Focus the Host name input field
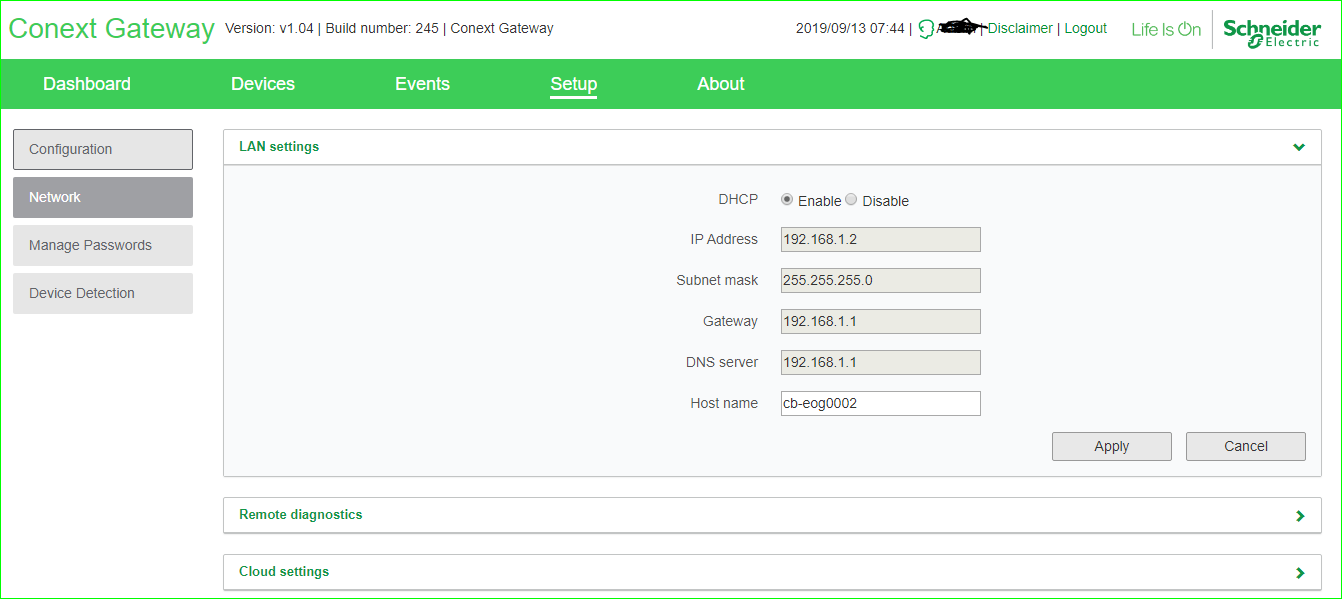Viewport: 1342px width, 599px height. [x=881, y=403]
